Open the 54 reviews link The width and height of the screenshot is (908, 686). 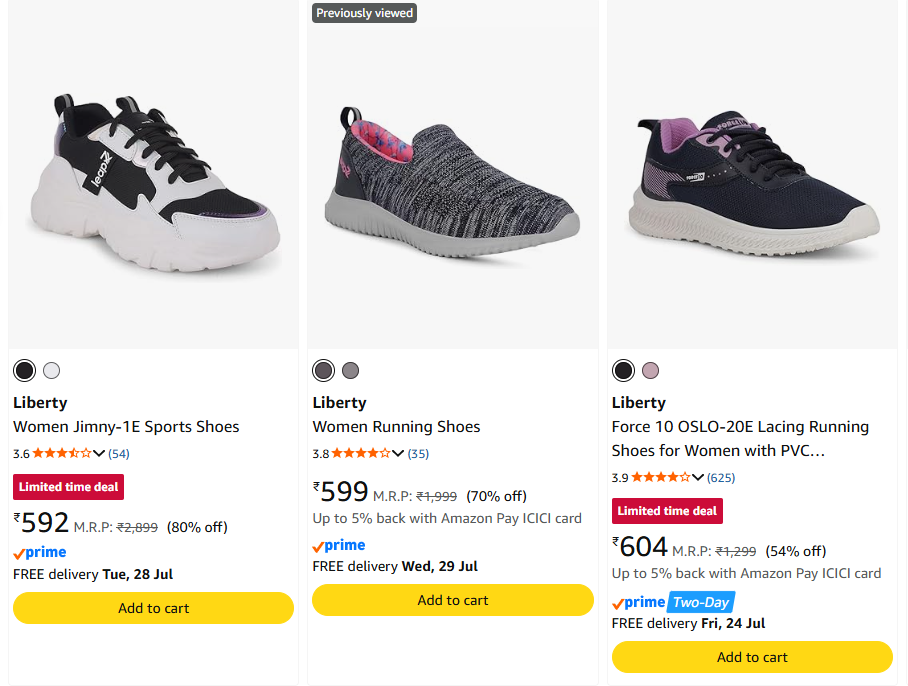tap(119, 454)
